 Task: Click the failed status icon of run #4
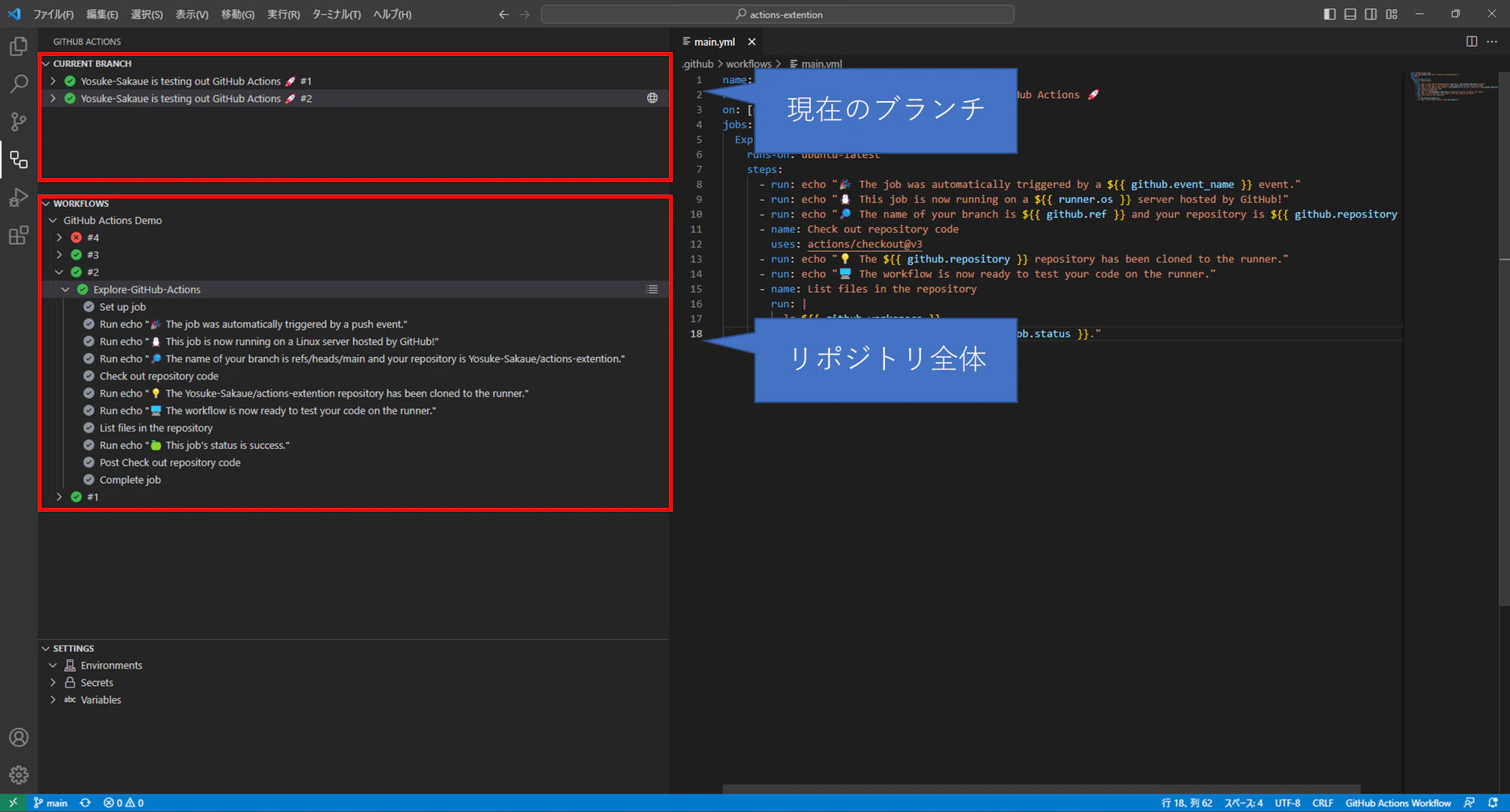(76, 238)
